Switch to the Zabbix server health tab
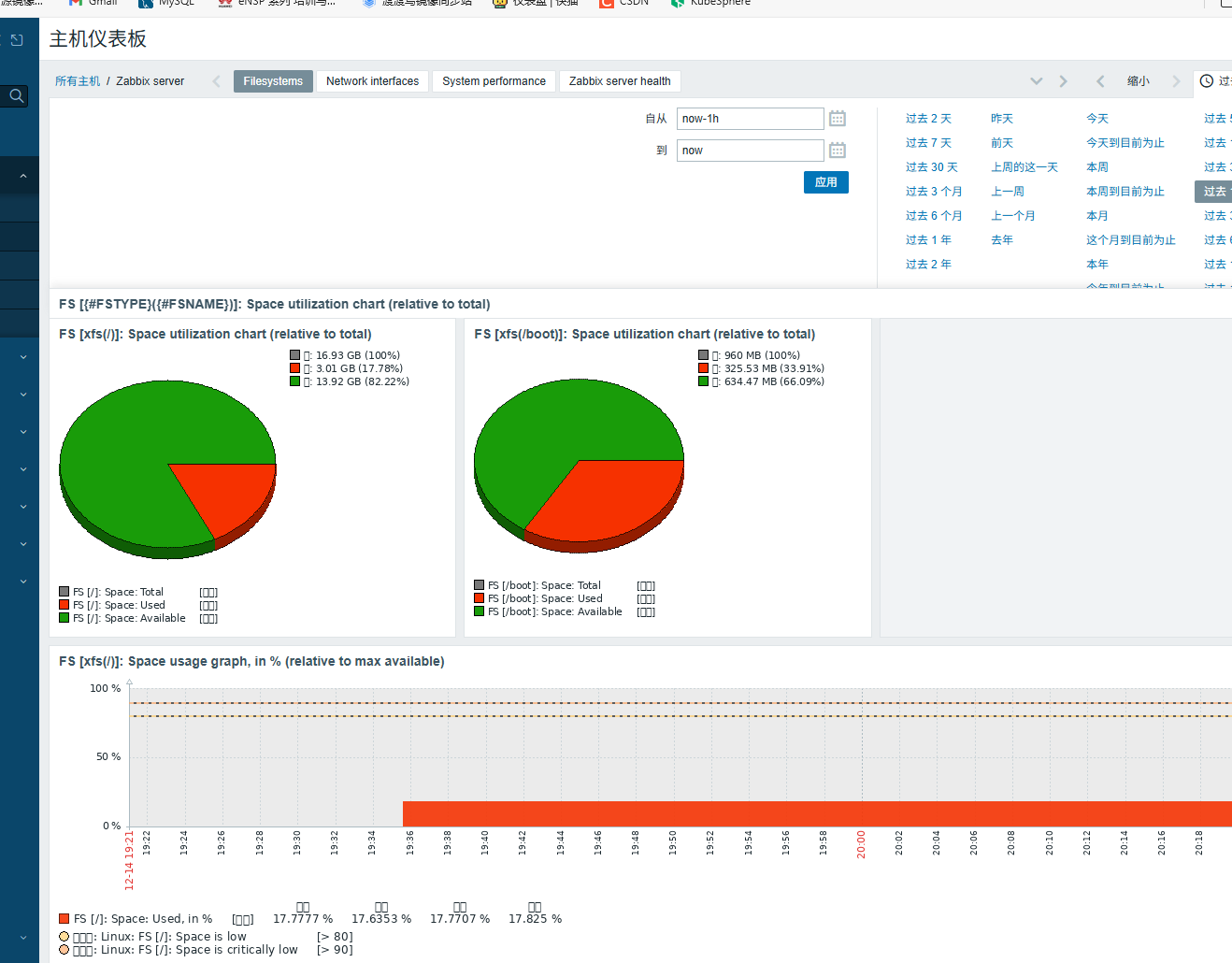 (620, 81)
